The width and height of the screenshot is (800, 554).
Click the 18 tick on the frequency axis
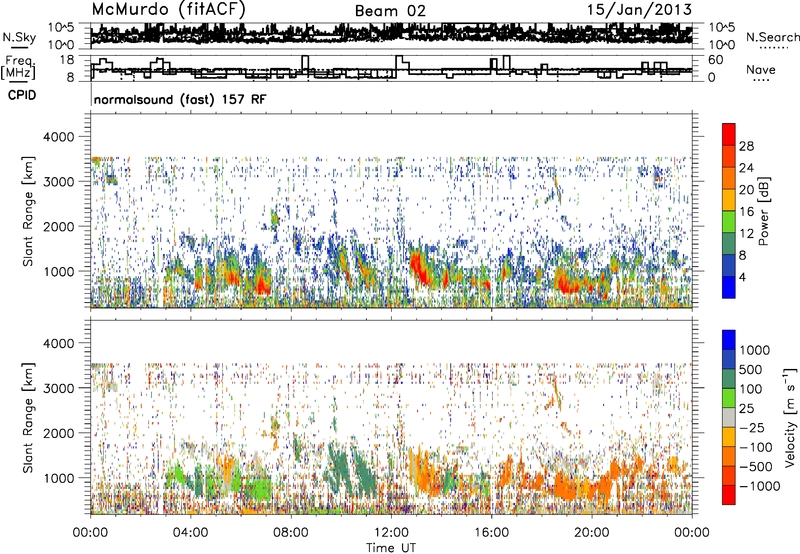click(67, 60)
